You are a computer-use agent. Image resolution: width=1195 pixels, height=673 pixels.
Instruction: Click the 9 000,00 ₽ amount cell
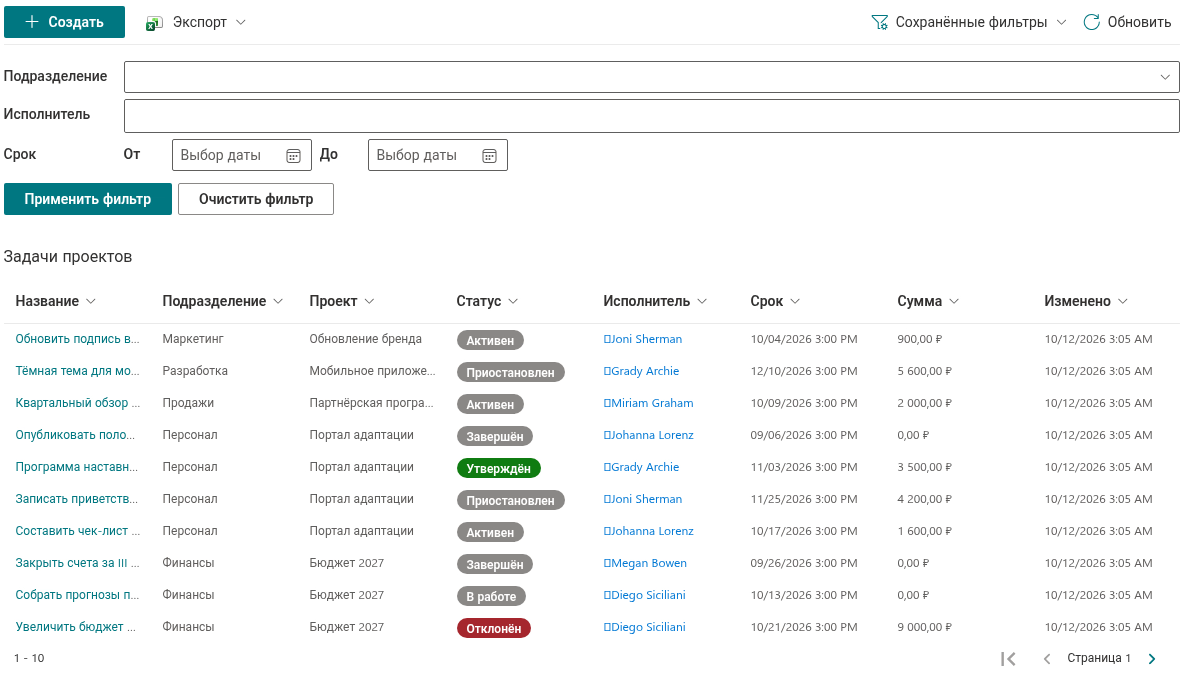924,627
